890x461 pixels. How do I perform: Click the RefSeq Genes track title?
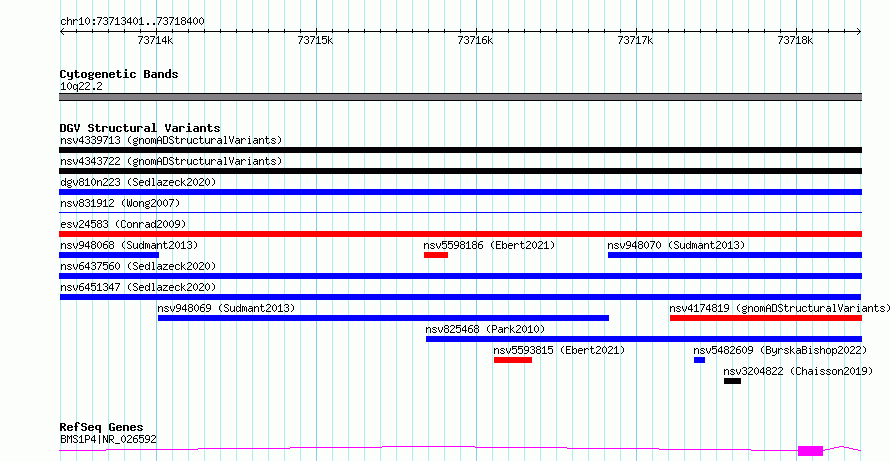point(101,427)
